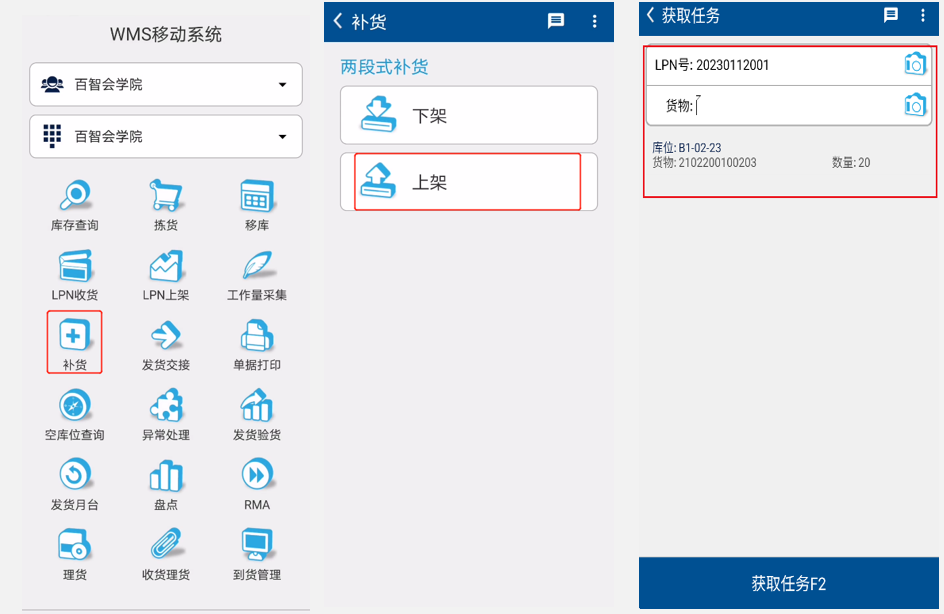Open the 补货 replenishment icon
This screenshot has height=614, width=944.
75,336
